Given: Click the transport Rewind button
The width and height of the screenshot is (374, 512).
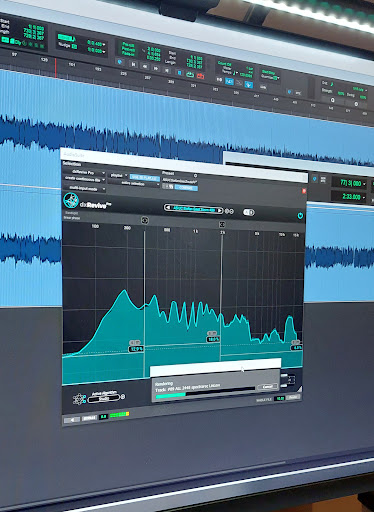Looking at the screenshot, I should point(145,66).
